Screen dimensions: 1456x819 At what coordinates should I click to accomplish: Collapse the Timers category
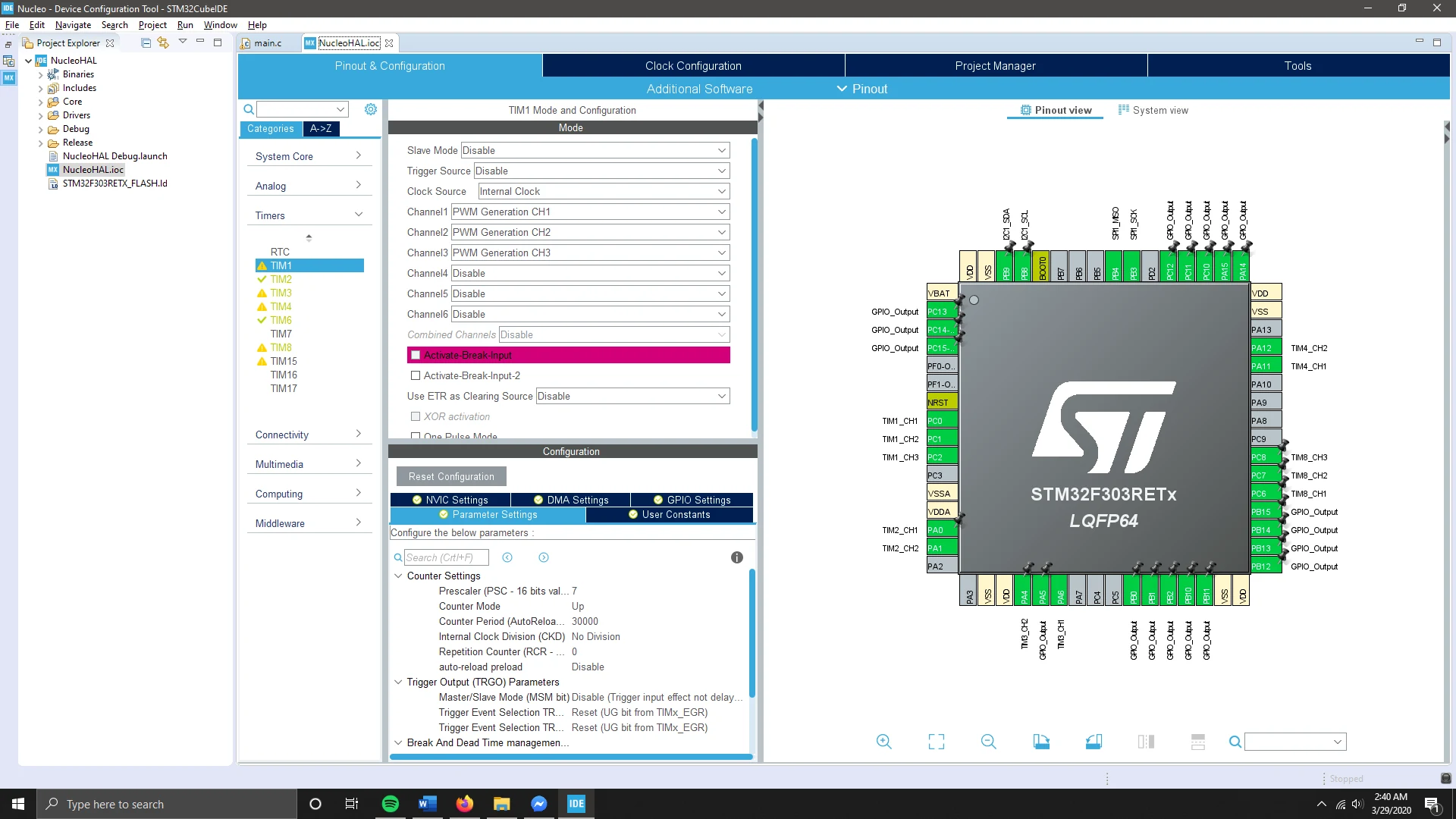click(309, 215)
